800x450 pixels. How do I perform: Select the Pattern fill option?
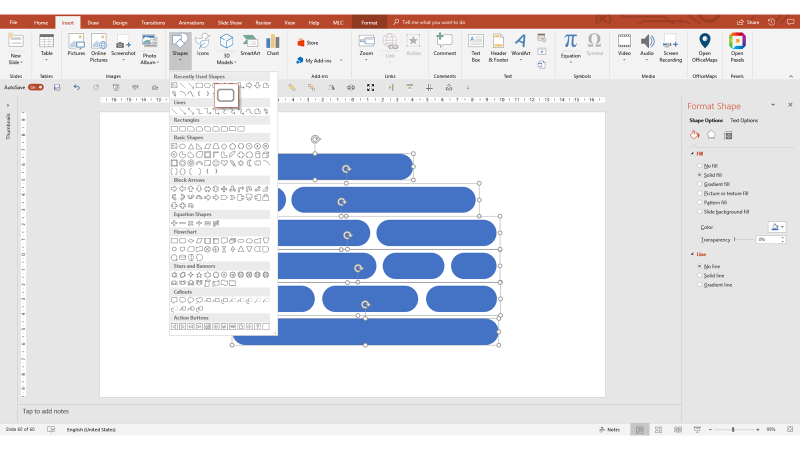pyautogui.click(x=712, y=203)
